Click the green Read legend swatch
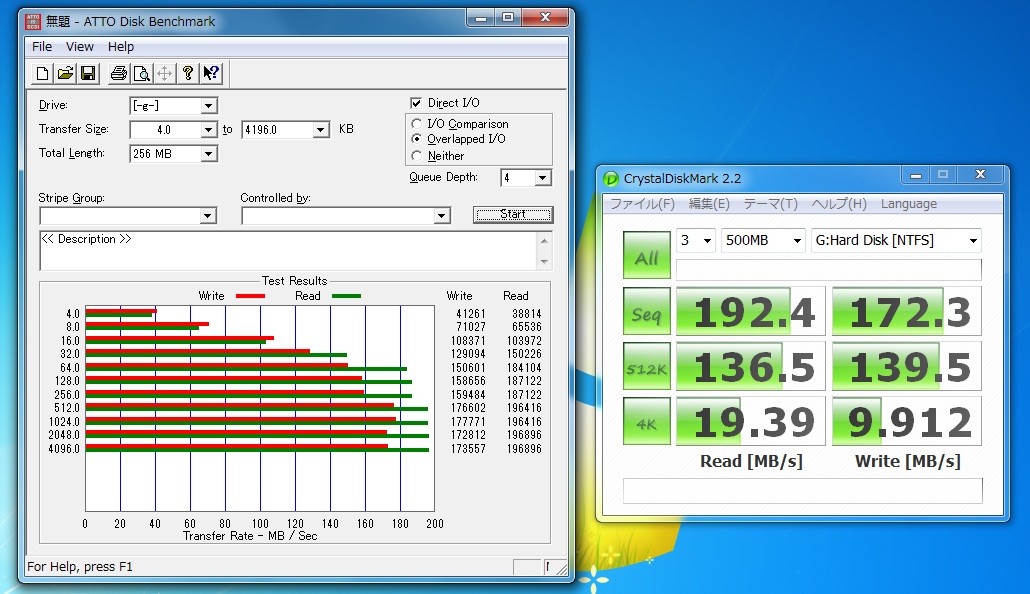The width and height of the screenshot is (1030, 594). (x=346, y=296)
